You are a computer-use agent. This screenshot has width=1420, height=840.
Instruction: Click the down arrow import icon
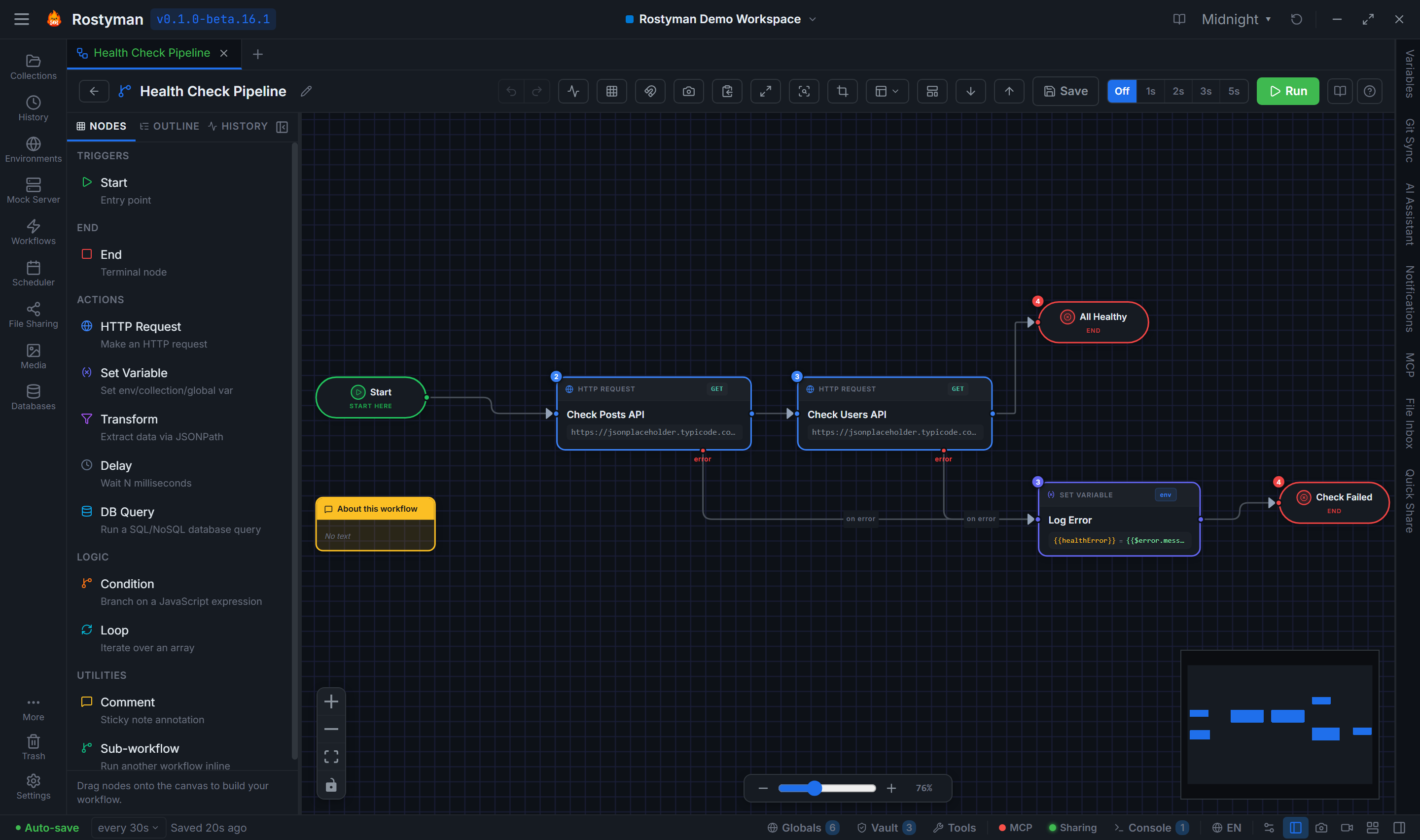pos(971,91)
